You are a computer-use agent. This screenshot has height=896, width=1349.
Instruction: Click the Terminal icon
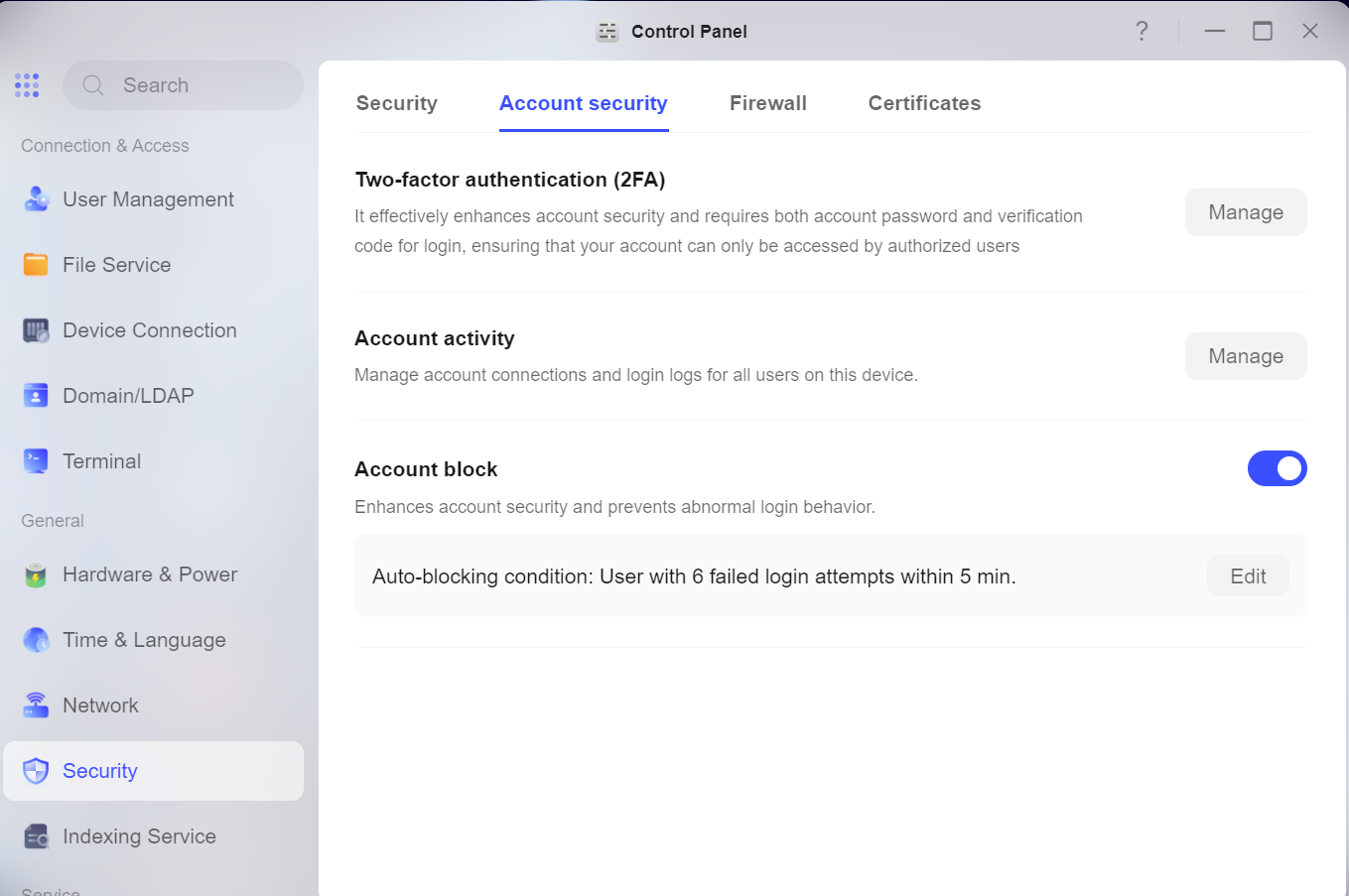pyautogui.click(x=36, y=461)
